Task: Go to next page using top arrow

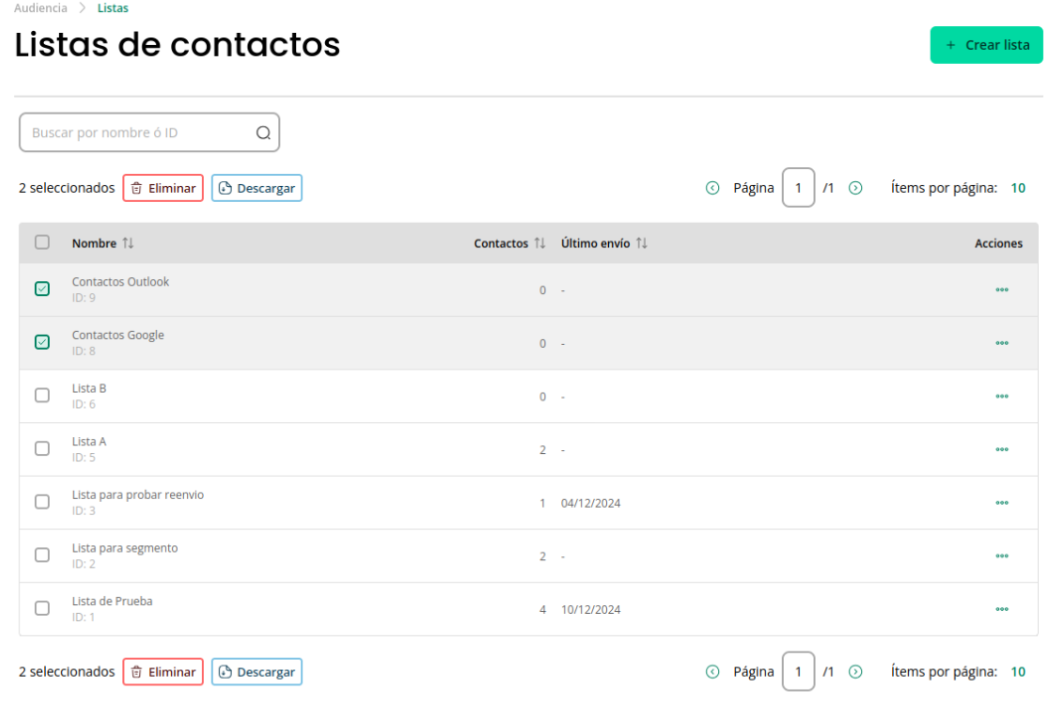Action: click(856, 188)
